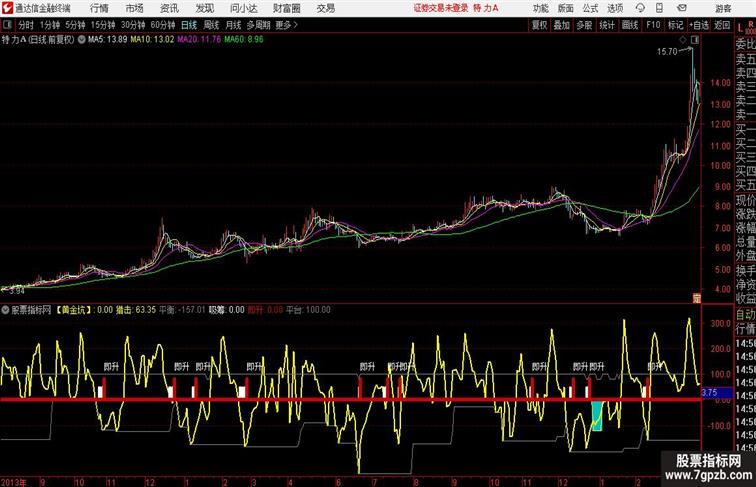This screenshot has width=756, height=487.
Task: Click the MA60: 8.96 indicator value
Action: (x=244, y=40)
